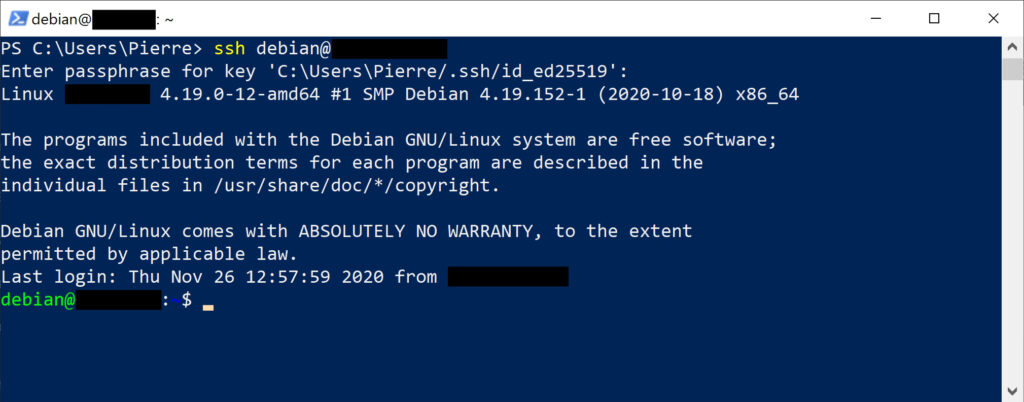Minimize the SSH terminal window

pos(874,18)
